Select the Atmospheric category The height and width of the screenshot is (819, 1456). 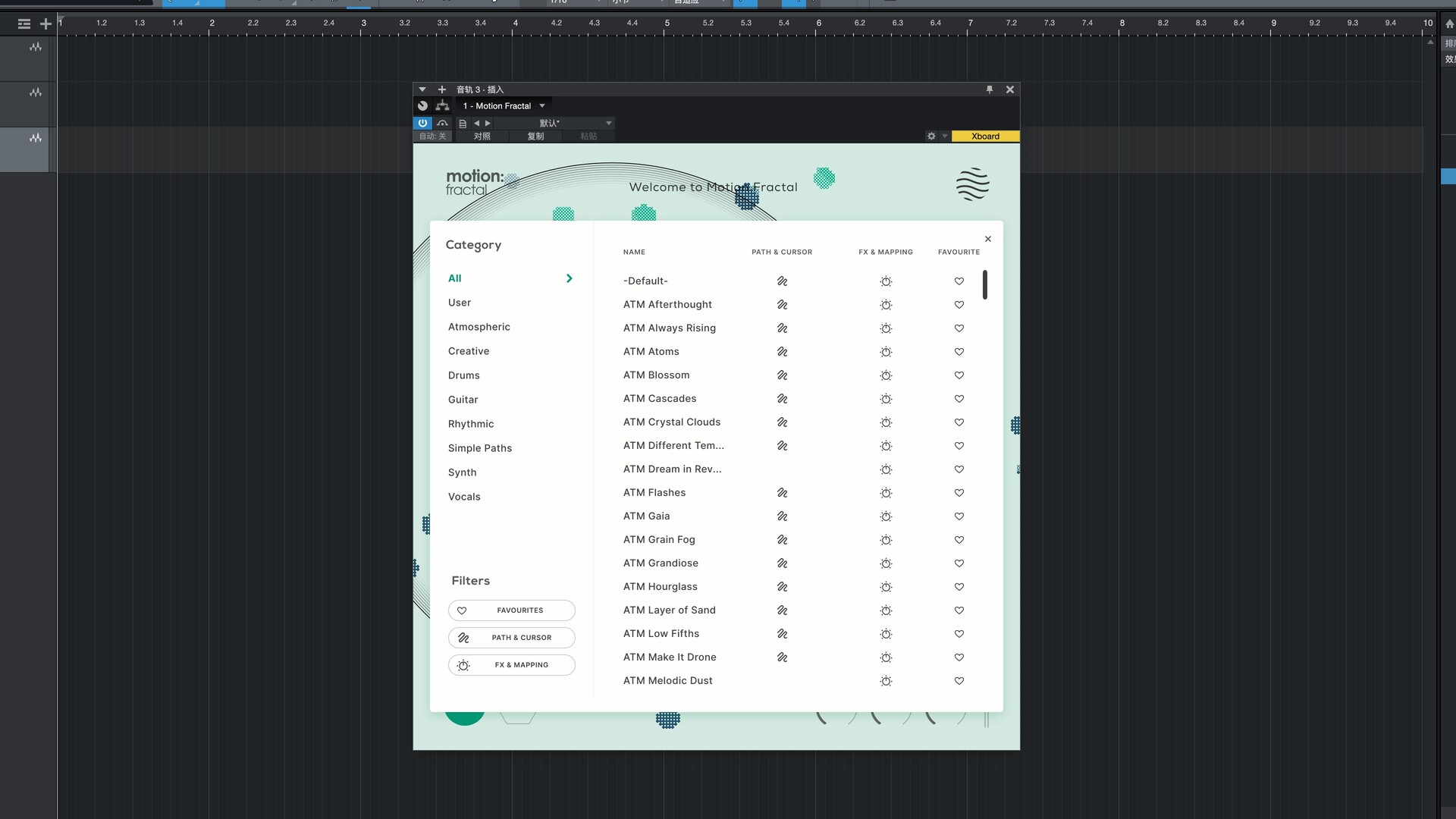pyautogui.click(x=479, y=327)
